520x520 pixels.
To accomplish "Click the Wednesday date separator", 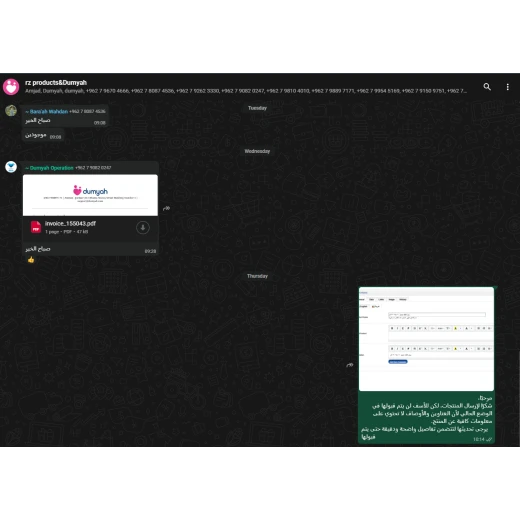I will 257,151.
